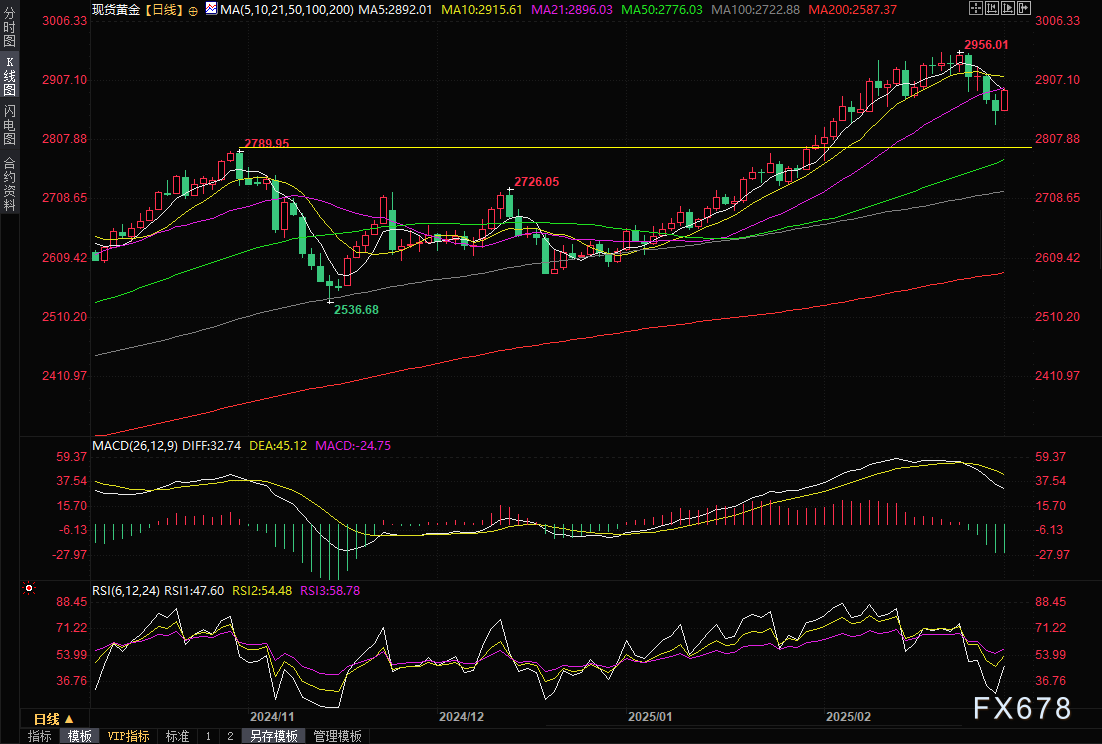Open 闪电图 view in left sidebar
The width and height of the screenshot is (1102, 744).
[10, 125]
